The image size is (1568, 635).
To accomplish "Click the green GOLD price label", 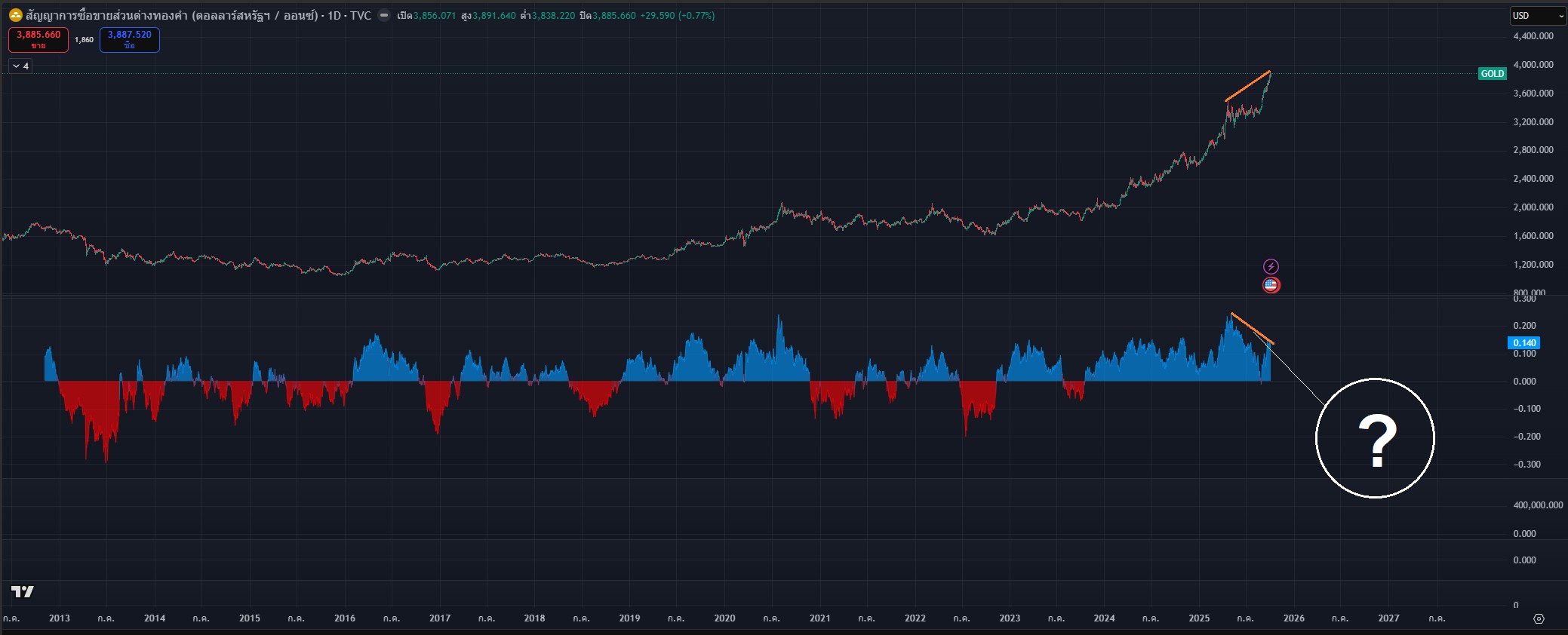I will pos(1493,74).
